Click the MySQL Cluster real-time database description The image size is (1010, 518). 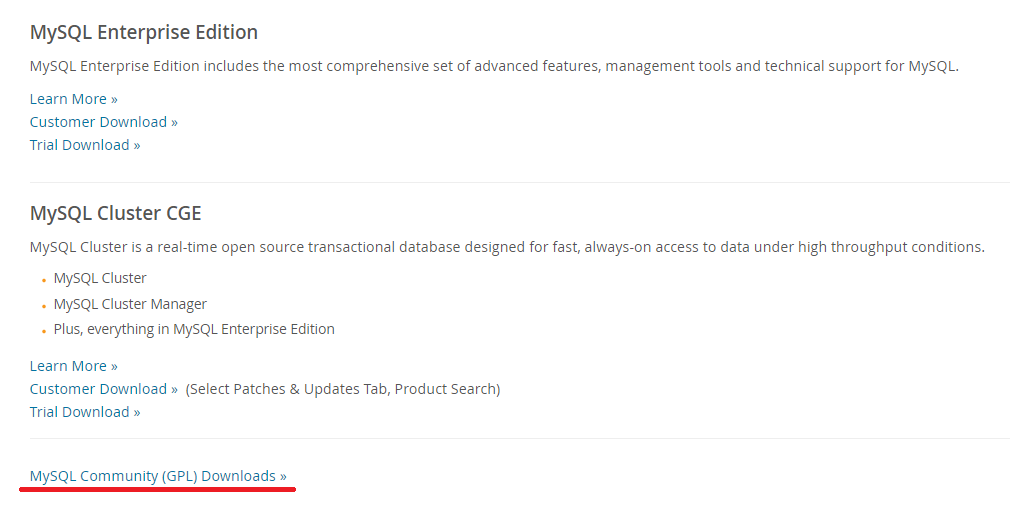pos(507,247)
